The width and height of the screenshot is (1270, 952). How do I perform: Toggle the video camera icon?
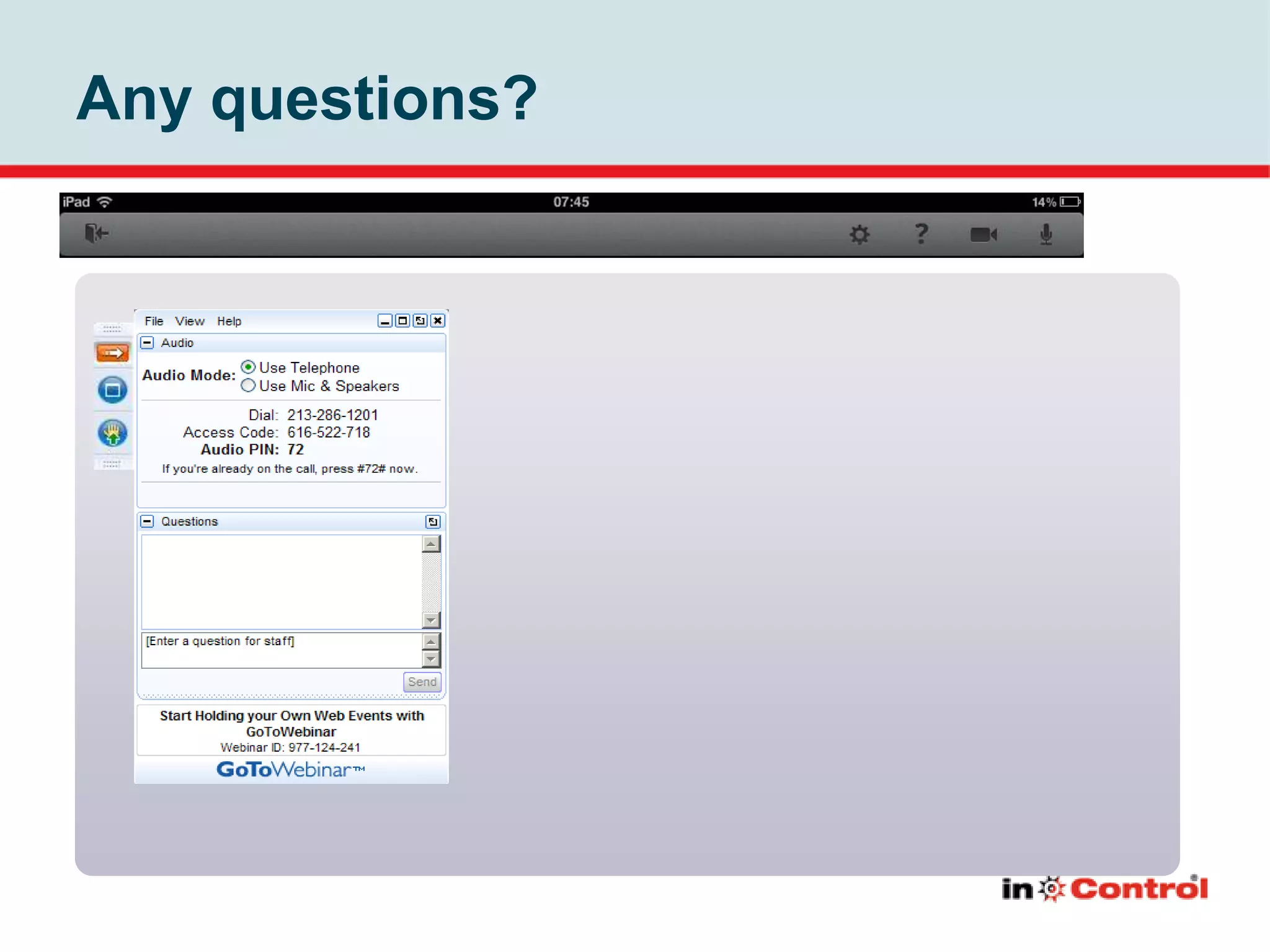point(984,234)
